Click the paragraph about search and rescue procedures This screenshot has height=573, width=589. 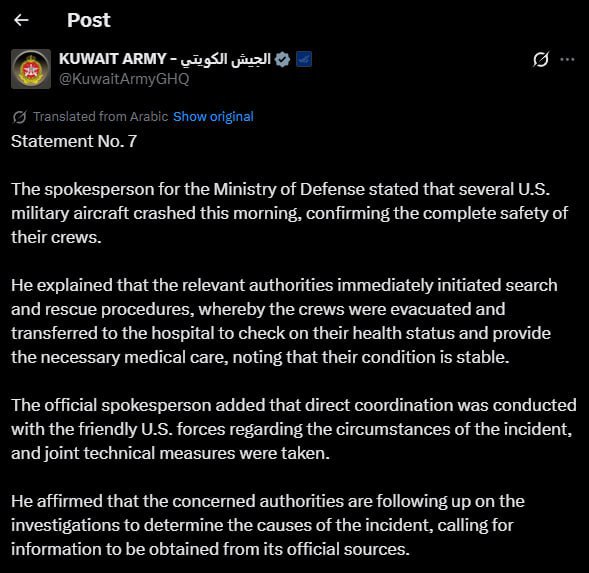284,321
